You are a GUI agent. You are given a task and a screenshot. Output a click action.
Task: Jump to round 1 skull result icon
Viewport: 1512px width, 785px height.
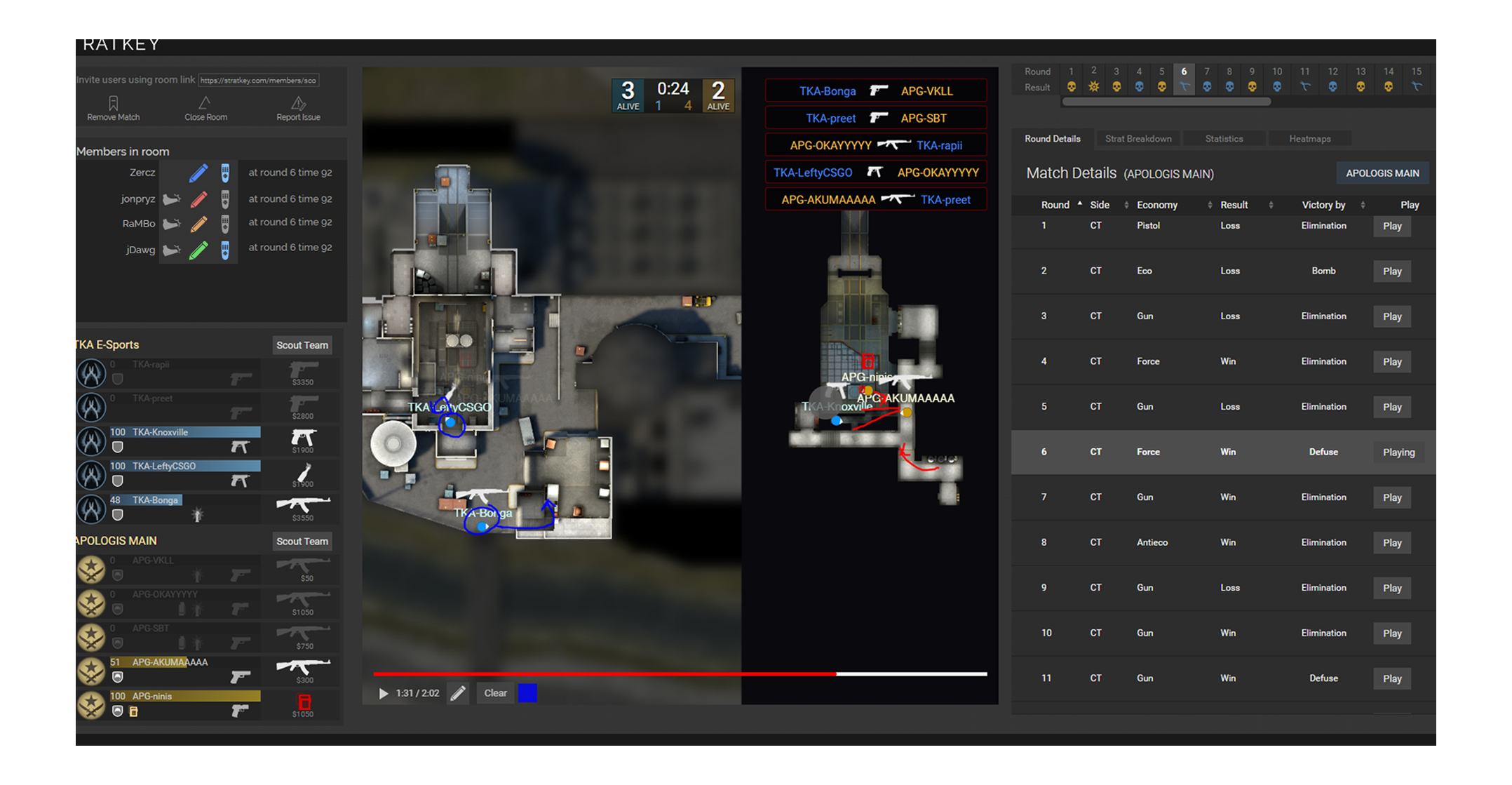(x=1071, y=87)
